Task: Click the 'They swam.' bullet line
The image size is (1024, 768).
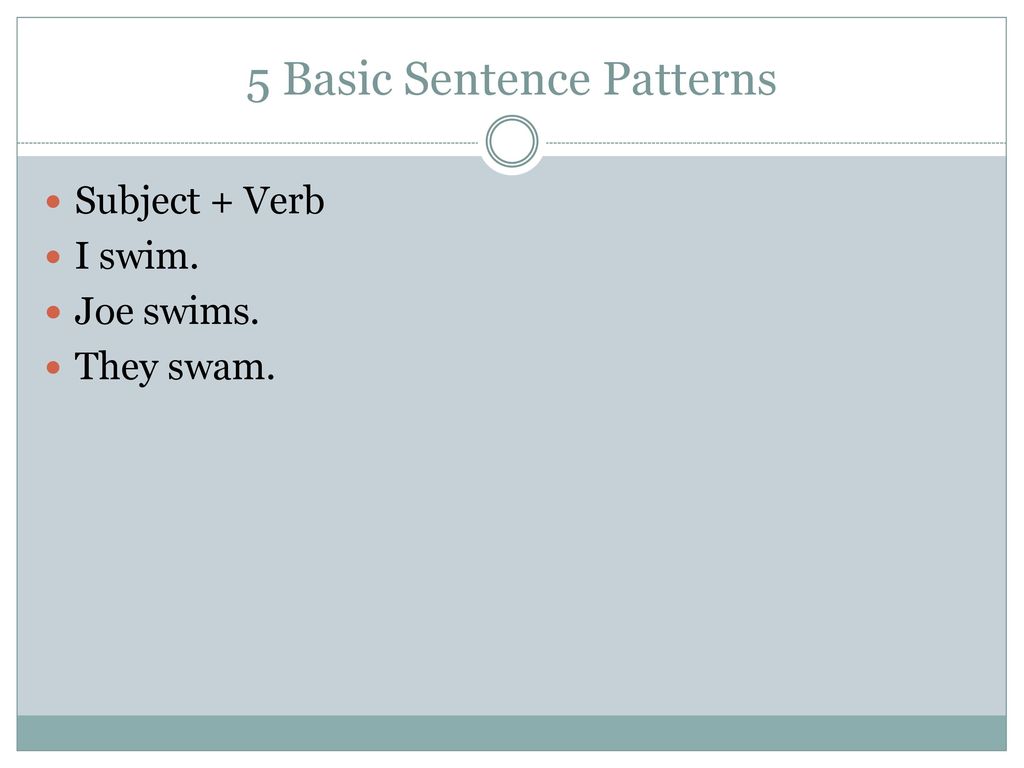Action: pos(174,366)
